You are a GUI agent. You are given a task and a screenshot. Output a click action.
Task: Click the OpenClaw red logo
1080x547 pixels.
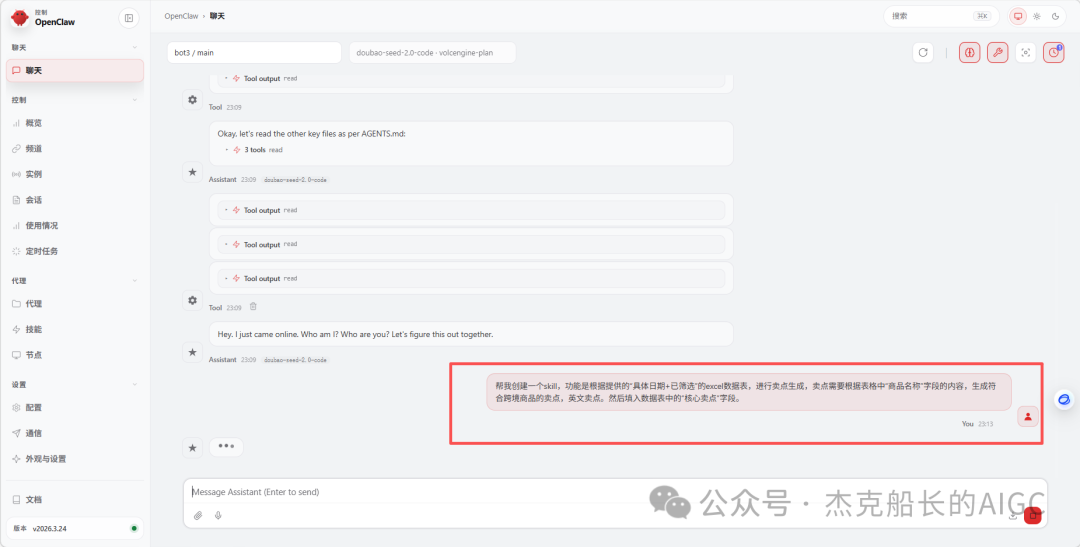pos(20,18)
